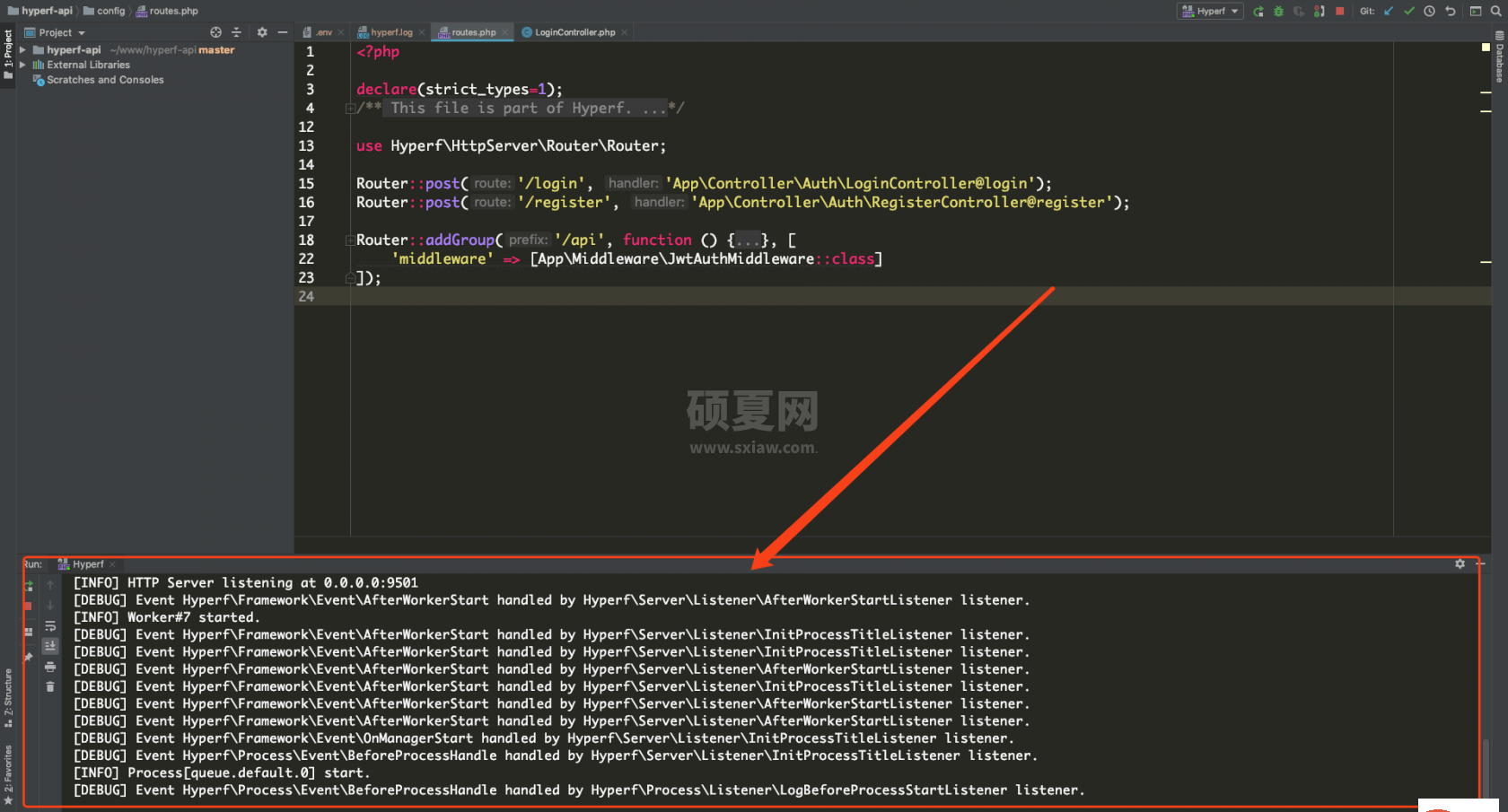Clear console output with trash icon
This screenshot has height=812, width=1508.
[50, 686]
